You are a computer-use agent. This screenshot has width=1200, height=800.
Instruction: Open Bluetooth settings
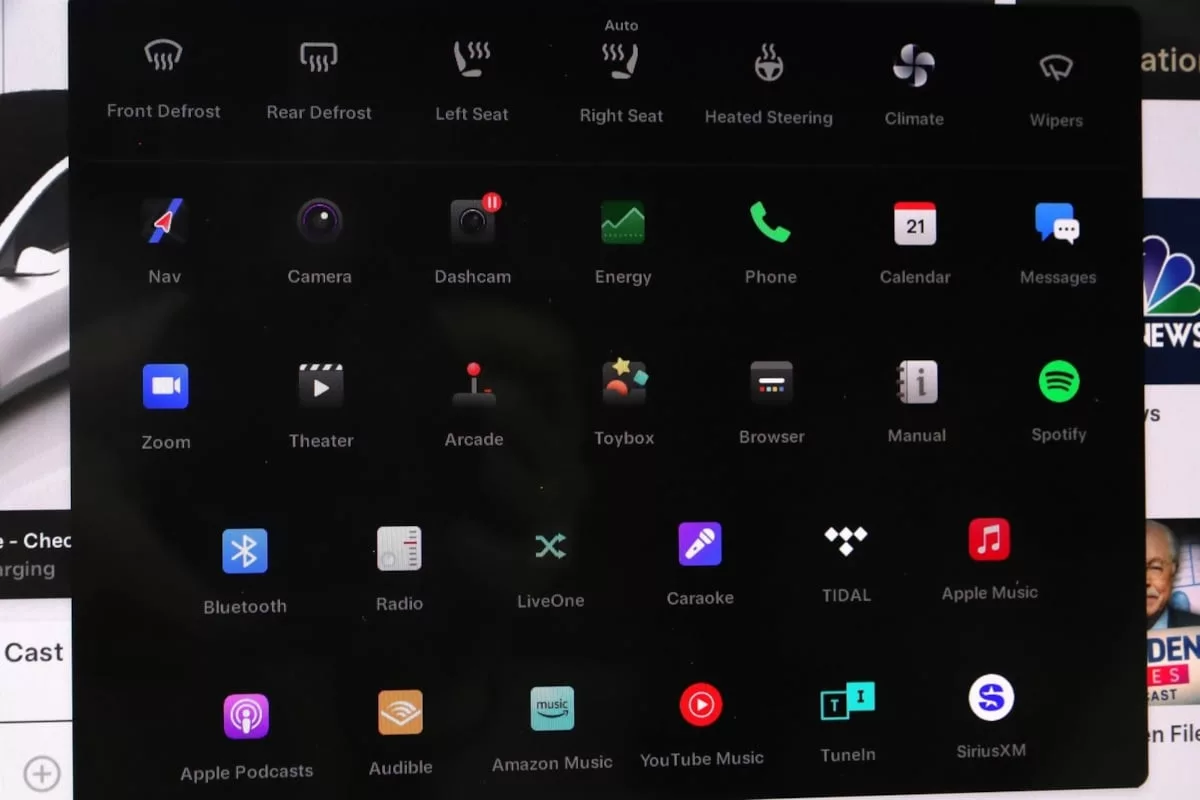pos(245,551)
